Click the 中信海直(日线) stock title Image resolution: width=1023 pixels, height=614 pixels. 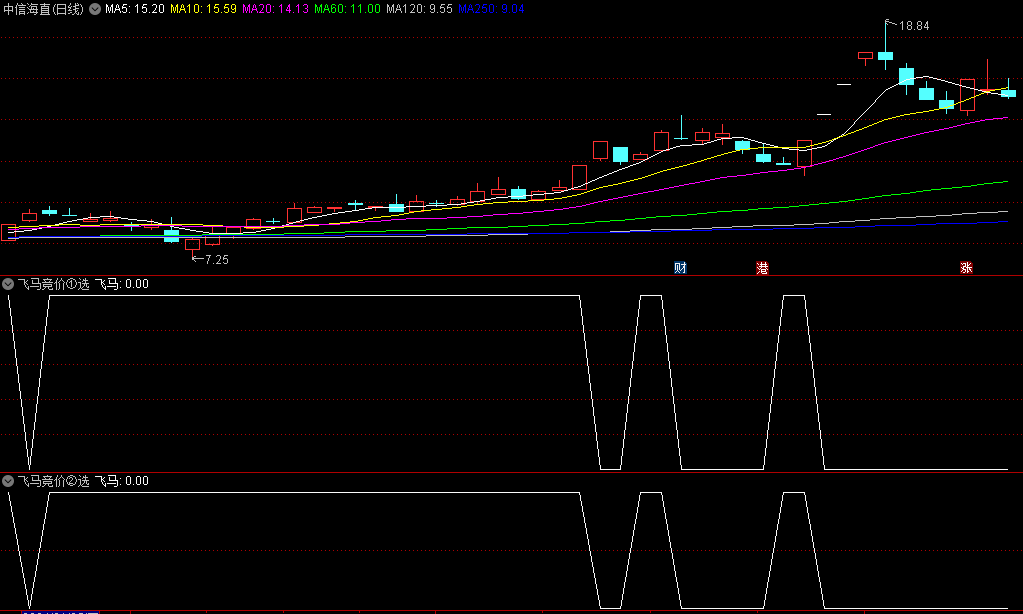click(43, 9)
